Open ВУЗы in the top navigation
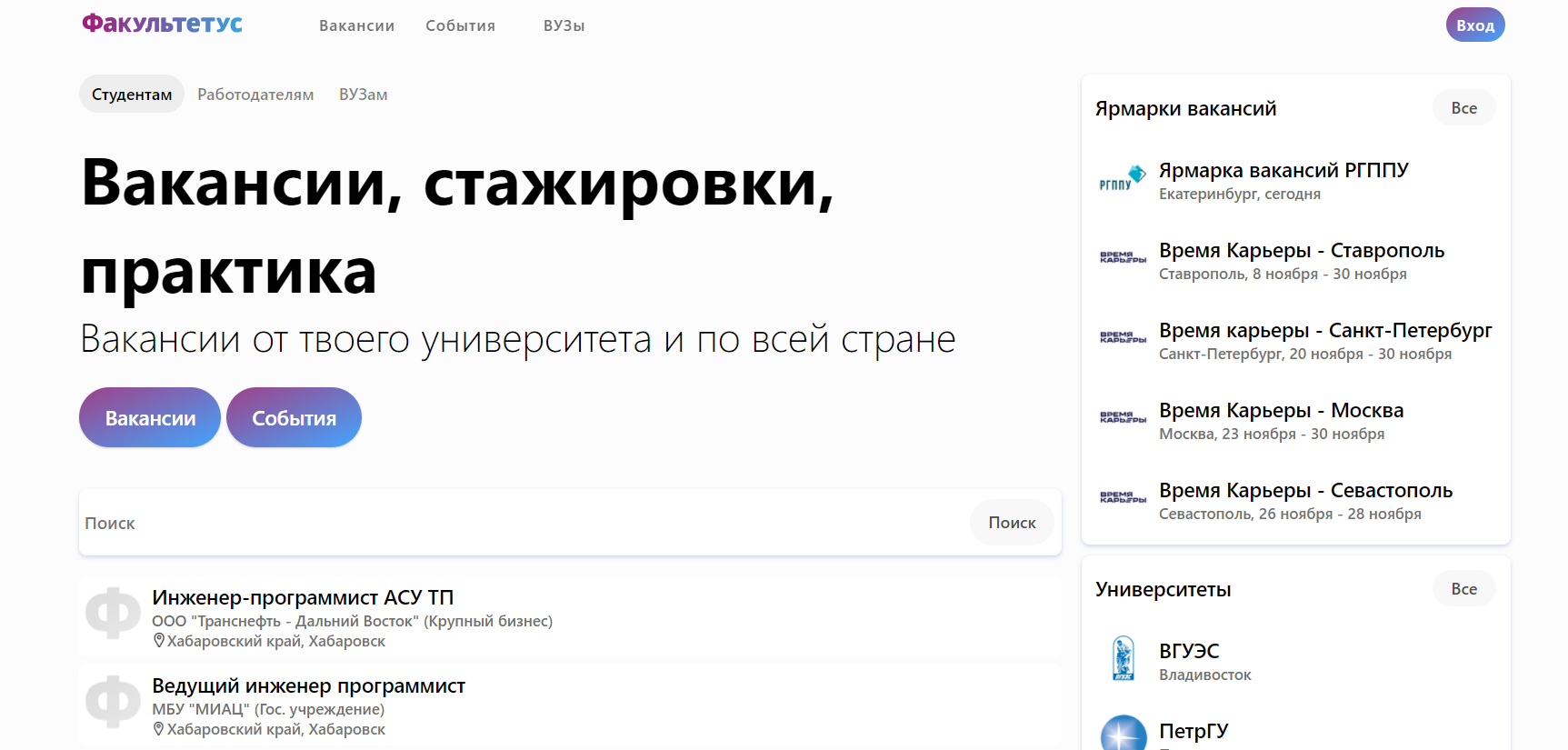The width and height of the screenshot is (1568, 750). tap(564, 25)
